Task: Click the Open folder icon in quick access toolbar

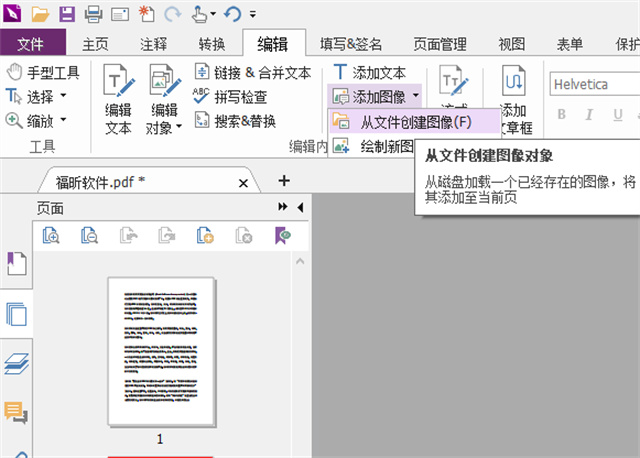Action: point(41,13)
